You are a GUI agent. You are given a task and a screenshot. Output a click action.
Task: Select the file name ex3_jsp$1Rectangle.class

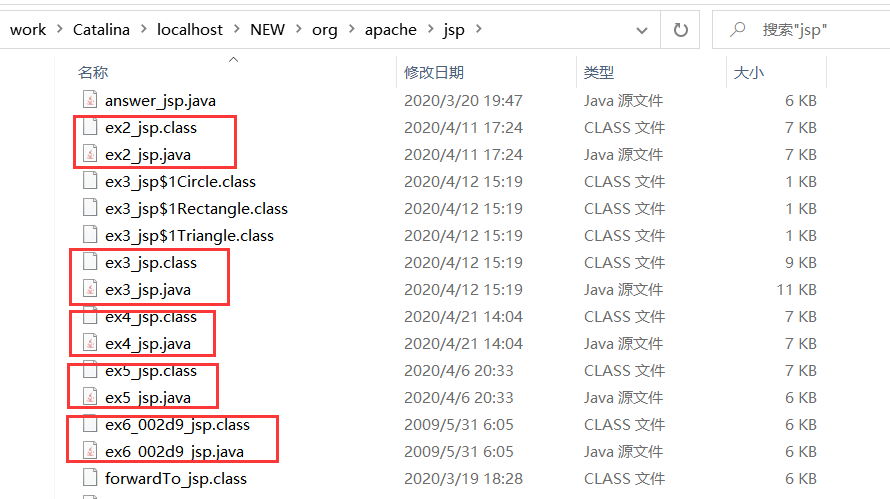pyautogui.click(x=196, y=209)
